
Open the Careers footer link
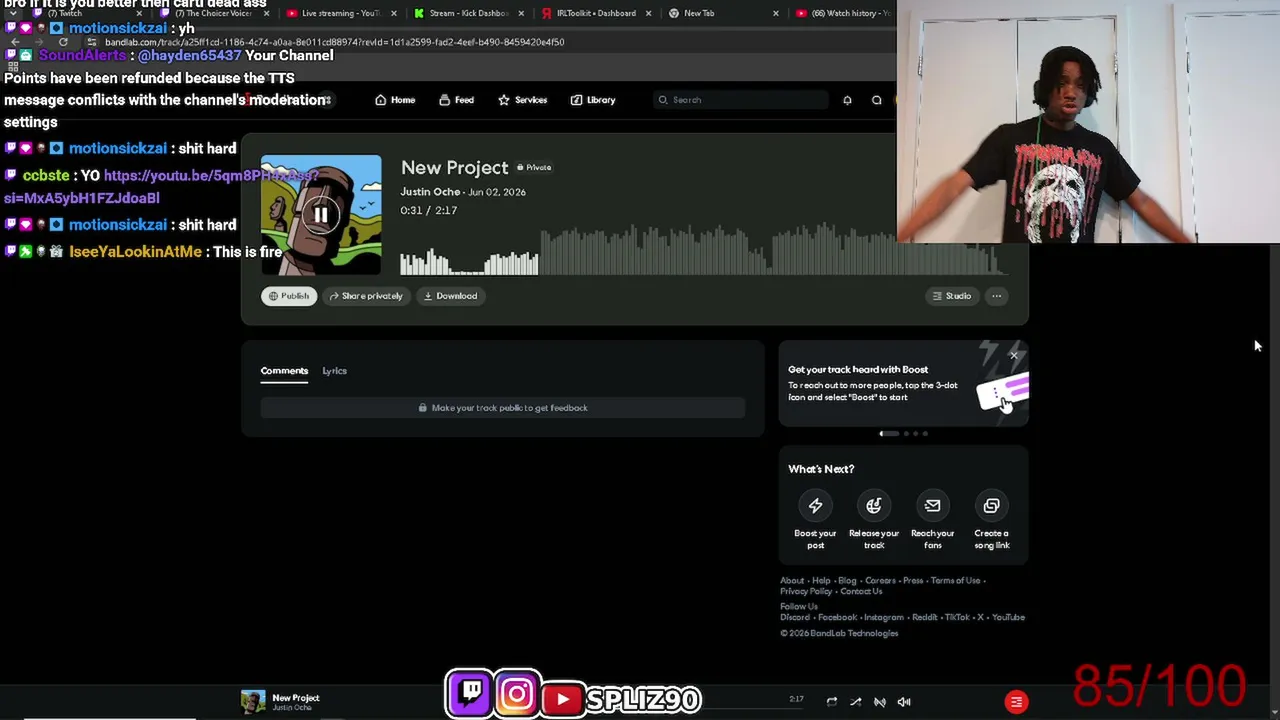coord(880,581)
